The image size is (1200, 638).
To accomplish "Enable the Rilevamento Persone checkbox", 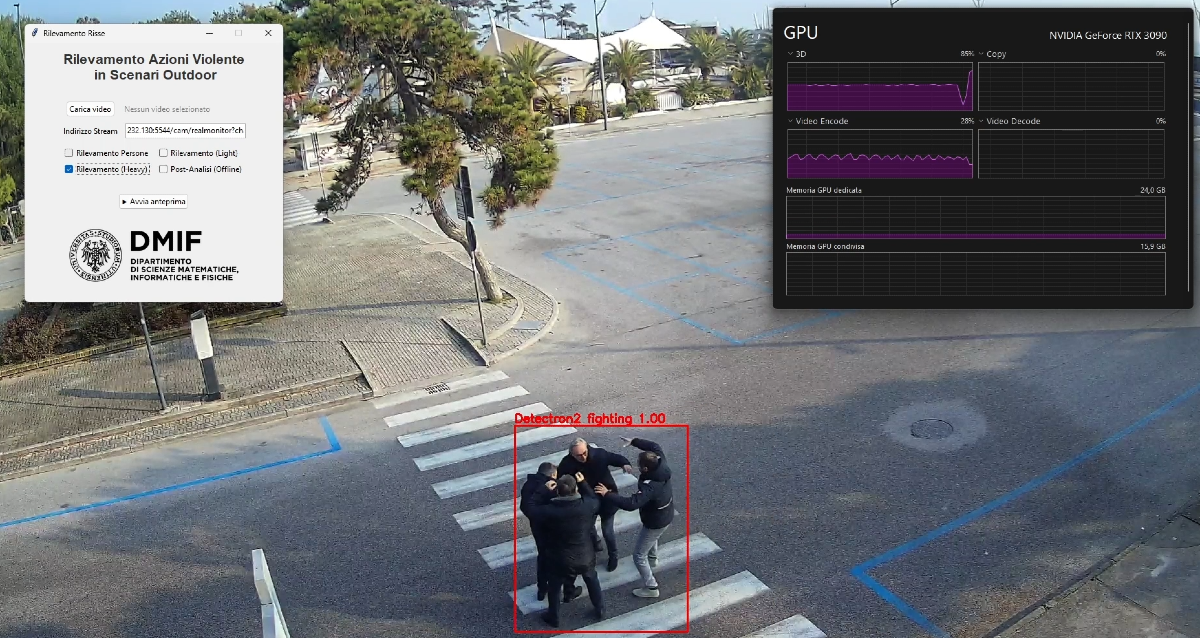I will (69, 153).
